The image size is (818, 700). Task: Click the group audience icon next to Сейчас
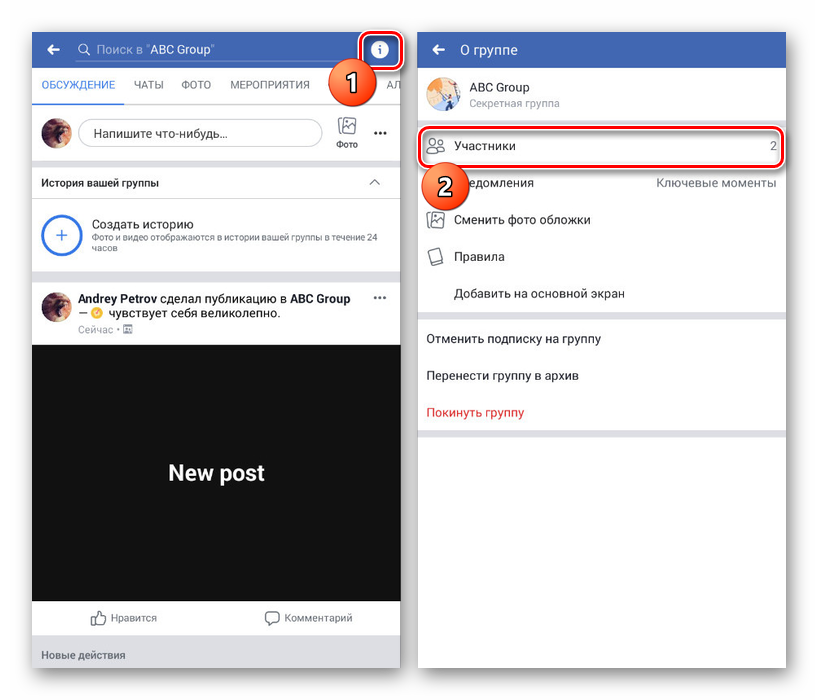(128, 329)
